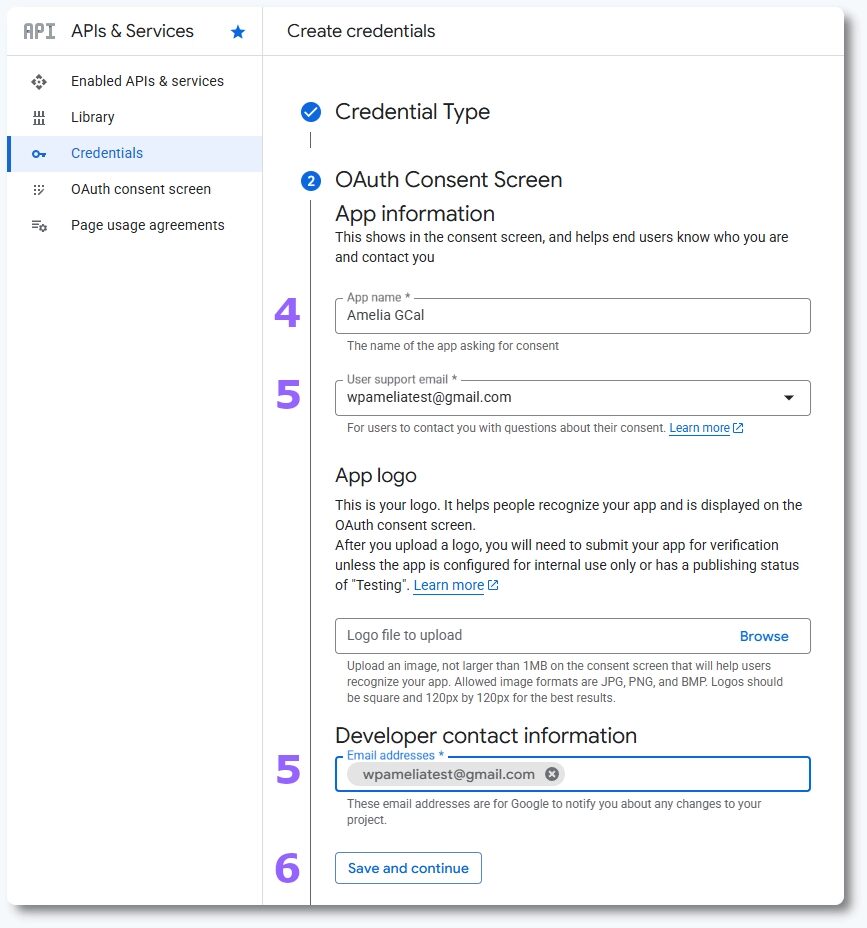
Task: Remove the wpameliatest@gmail.com email chip
Action: [x=551, y=774]
